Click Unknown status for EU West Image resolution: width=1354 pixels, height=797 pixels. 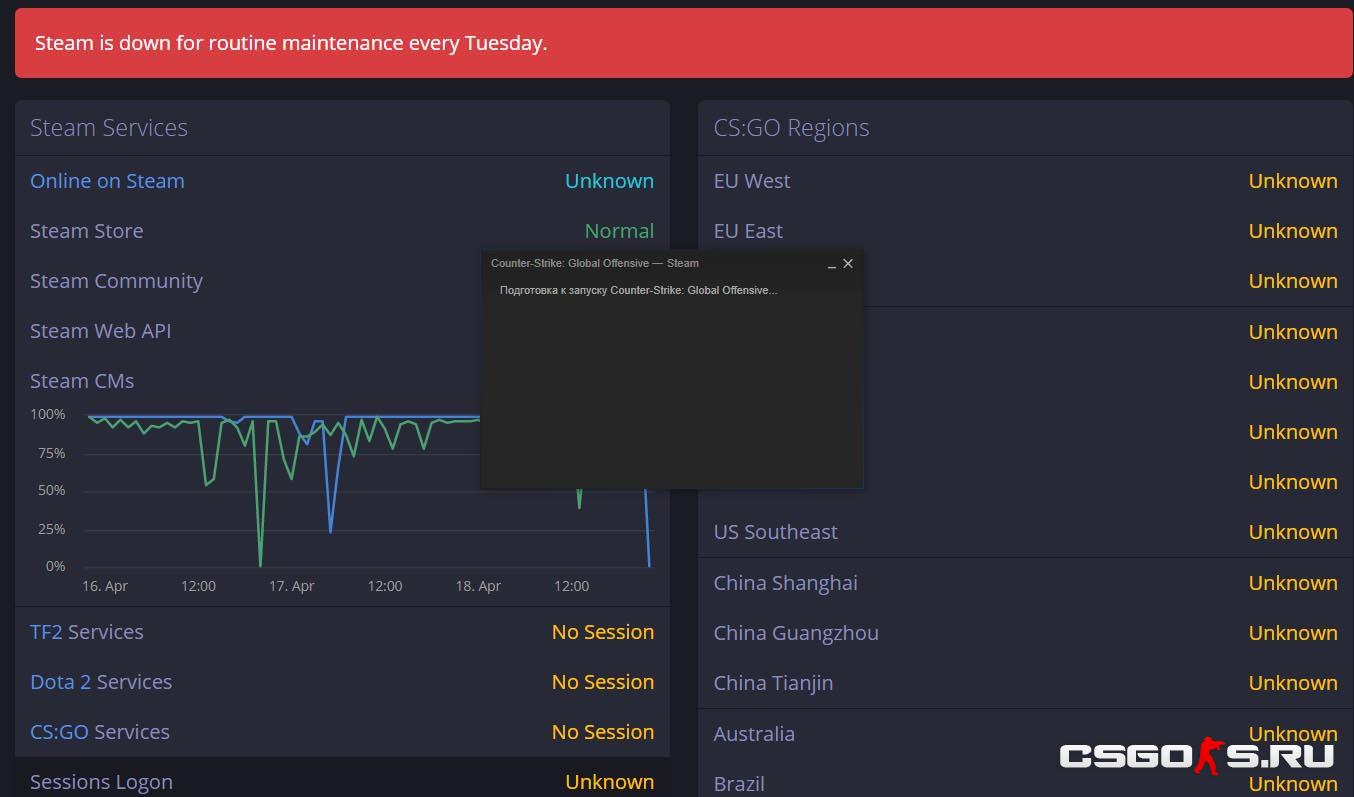tap(1293, 181)
